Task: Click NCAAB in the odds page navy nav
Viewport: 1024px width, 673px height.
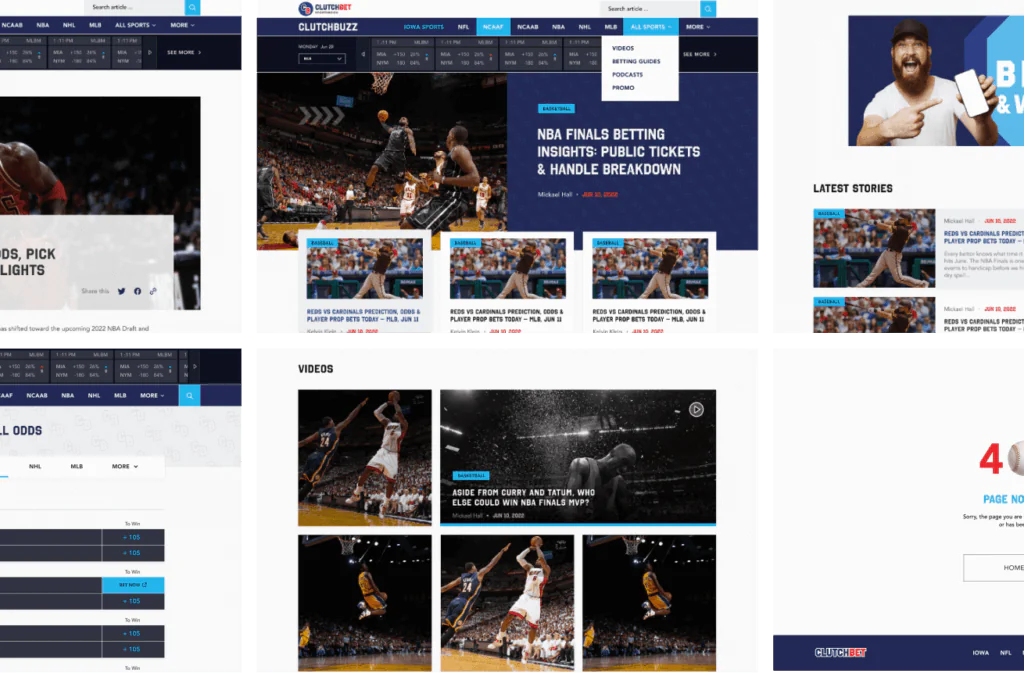Action: click(37, 396)
